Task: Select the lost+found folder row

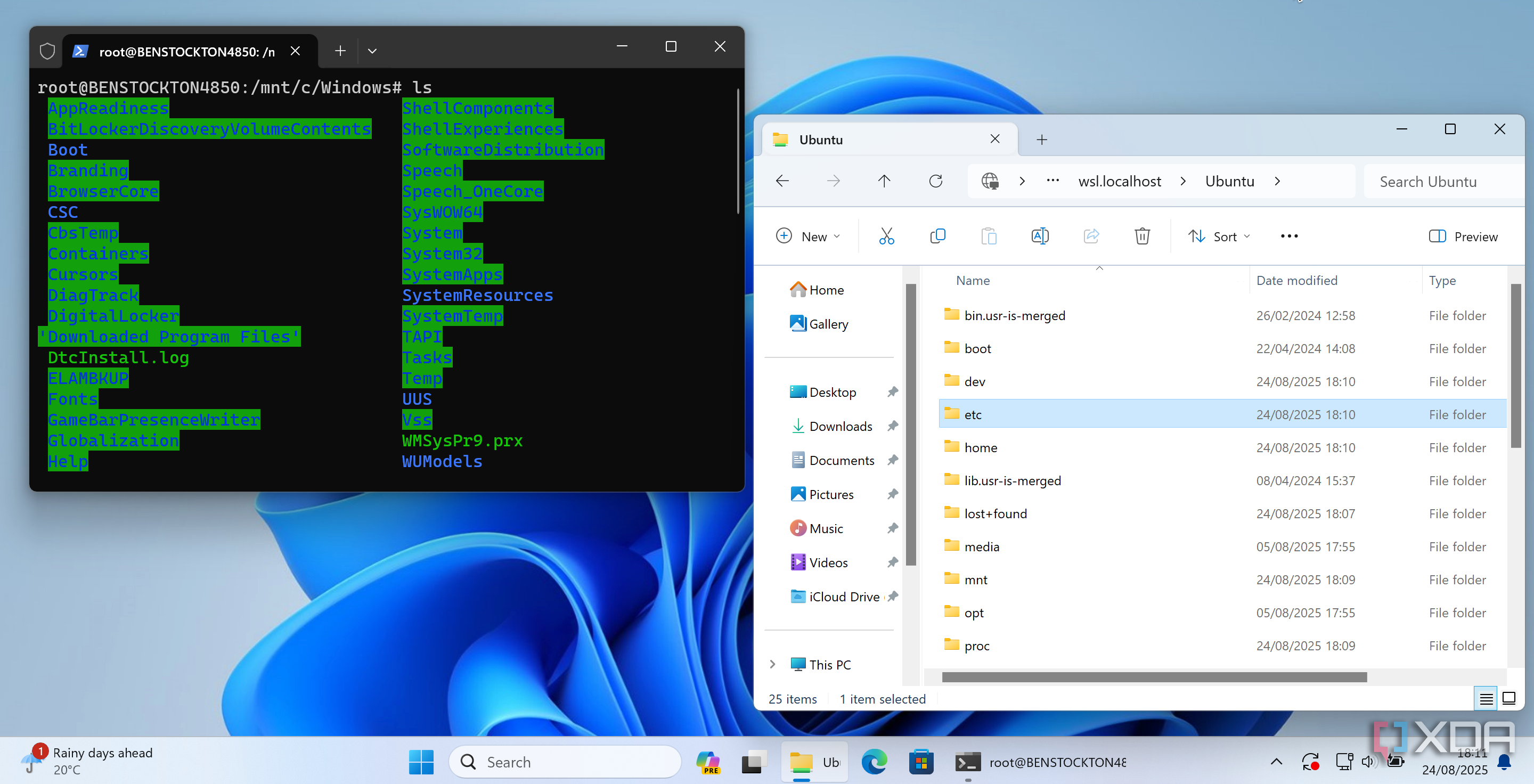Action: 1222,513
